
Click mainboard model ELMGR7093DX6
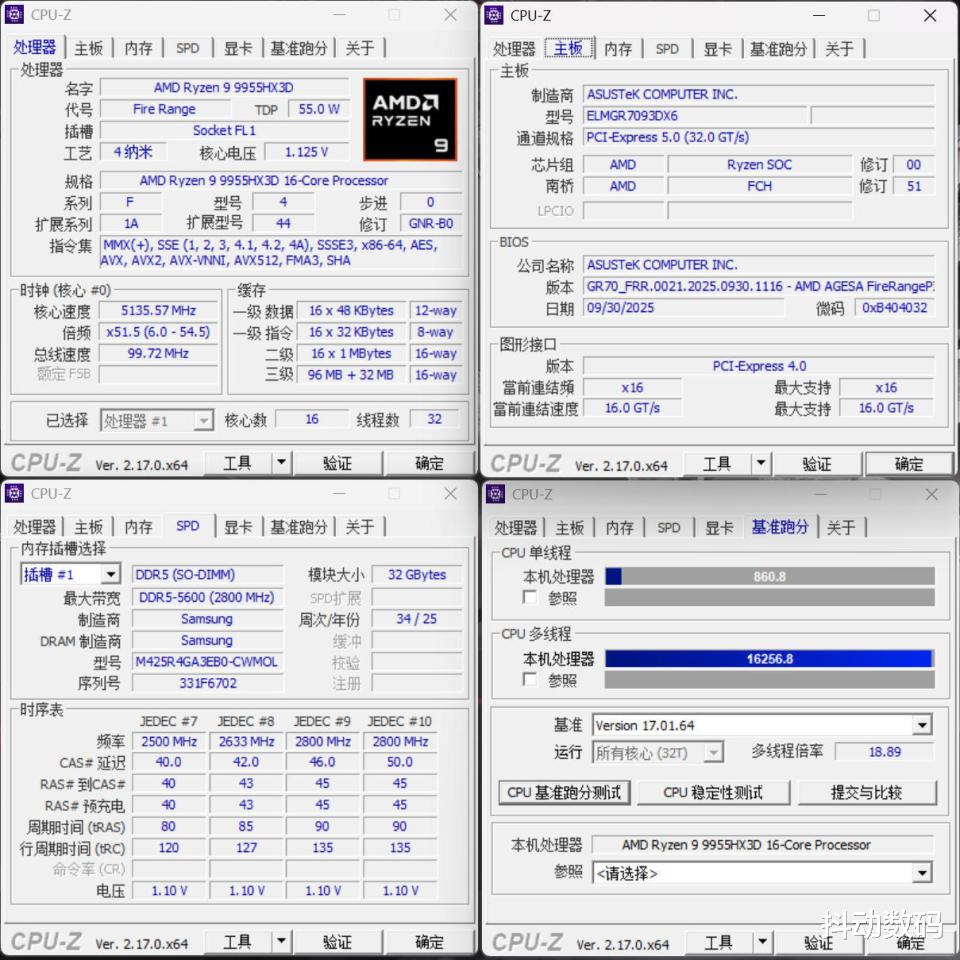click(694, 116)
